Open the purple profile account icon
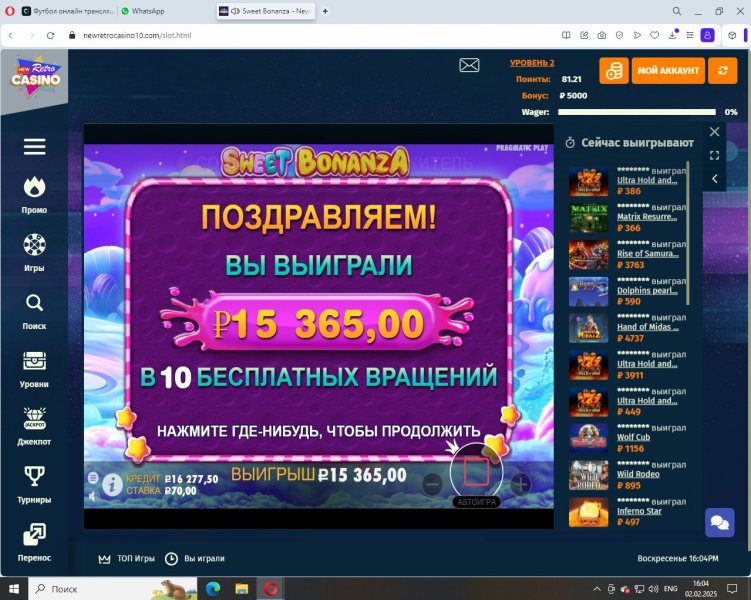751x600 pixels. click(707, 35)
